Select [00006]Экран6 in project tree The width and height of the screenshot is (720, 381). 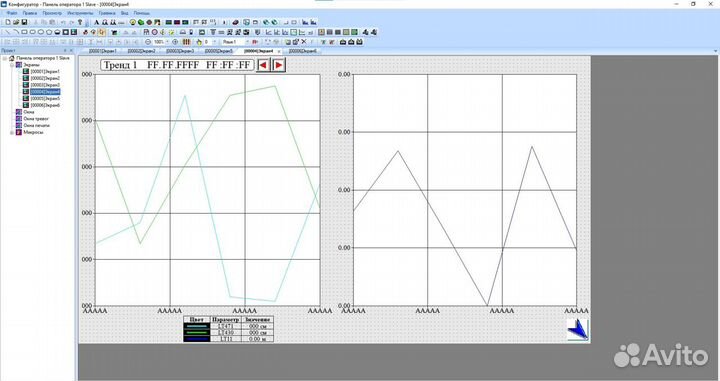pos(45,105)
